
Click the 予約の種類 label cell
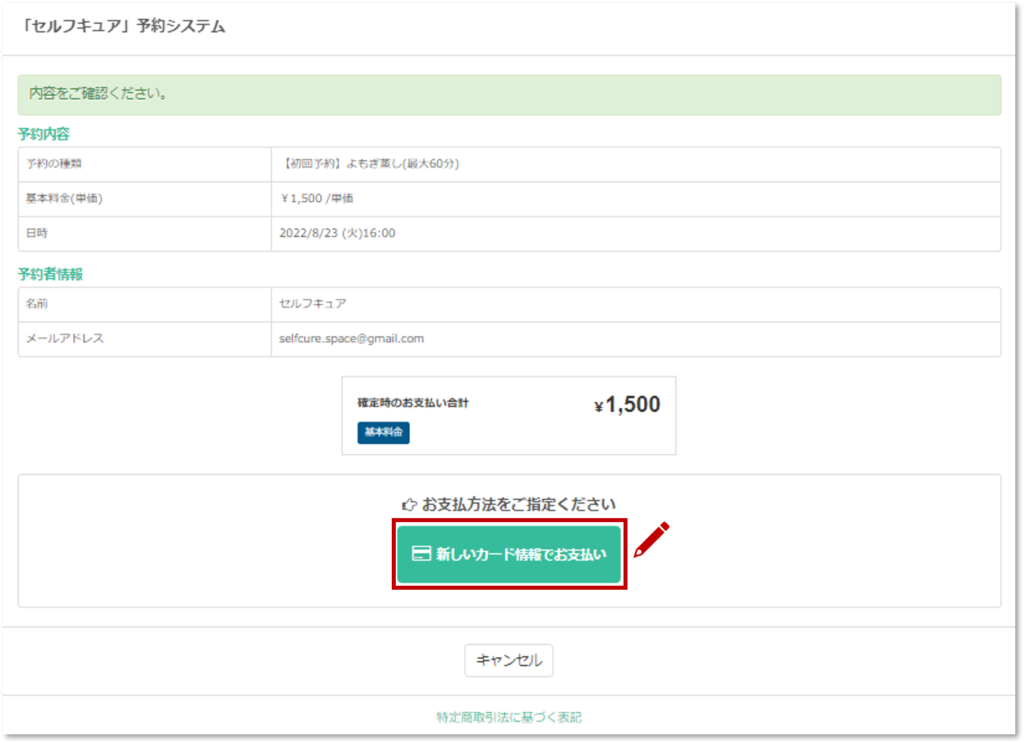(145, 164)
